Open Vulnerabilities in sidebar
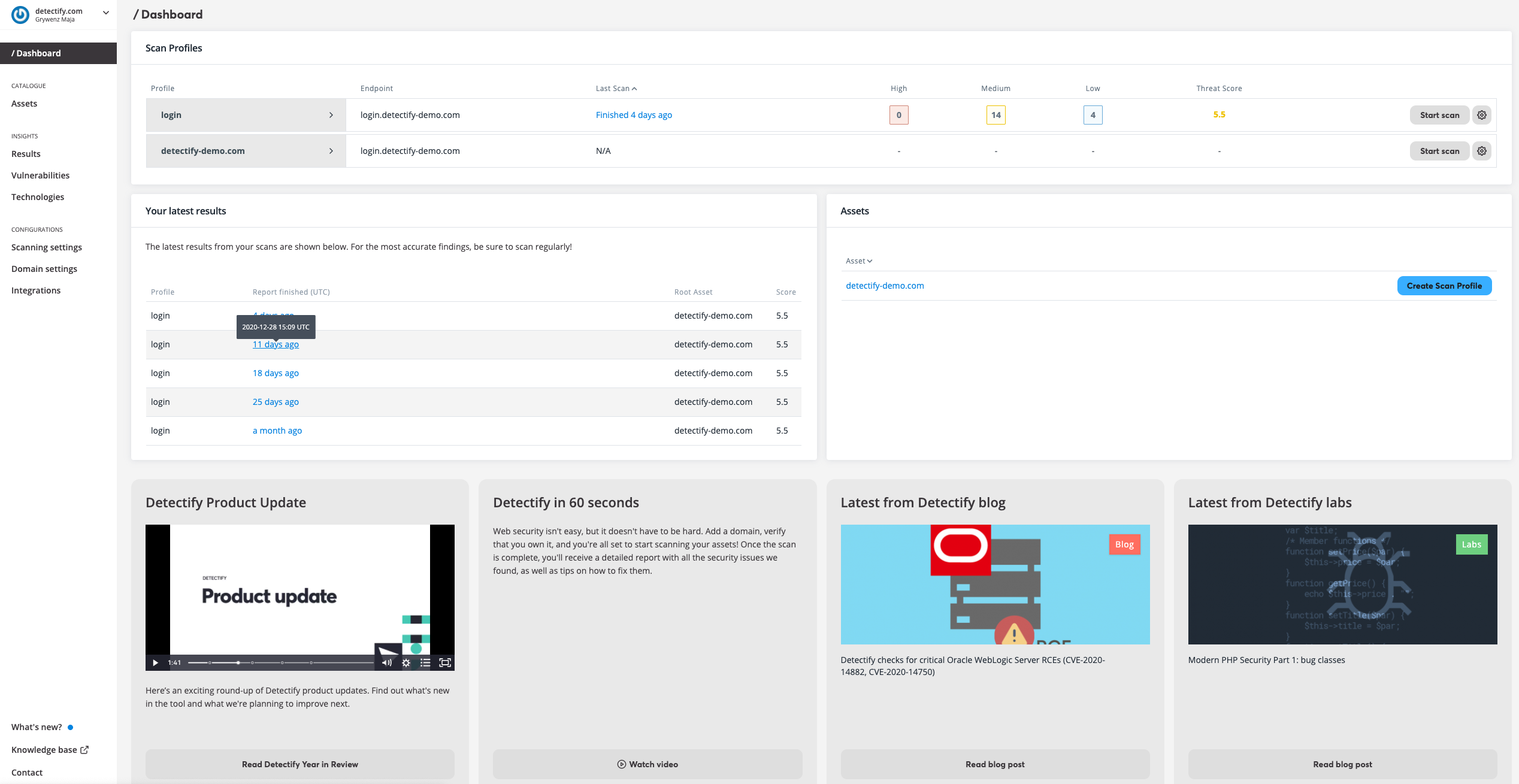Viewport: 1519px width, 784px height. pos(40,175)
